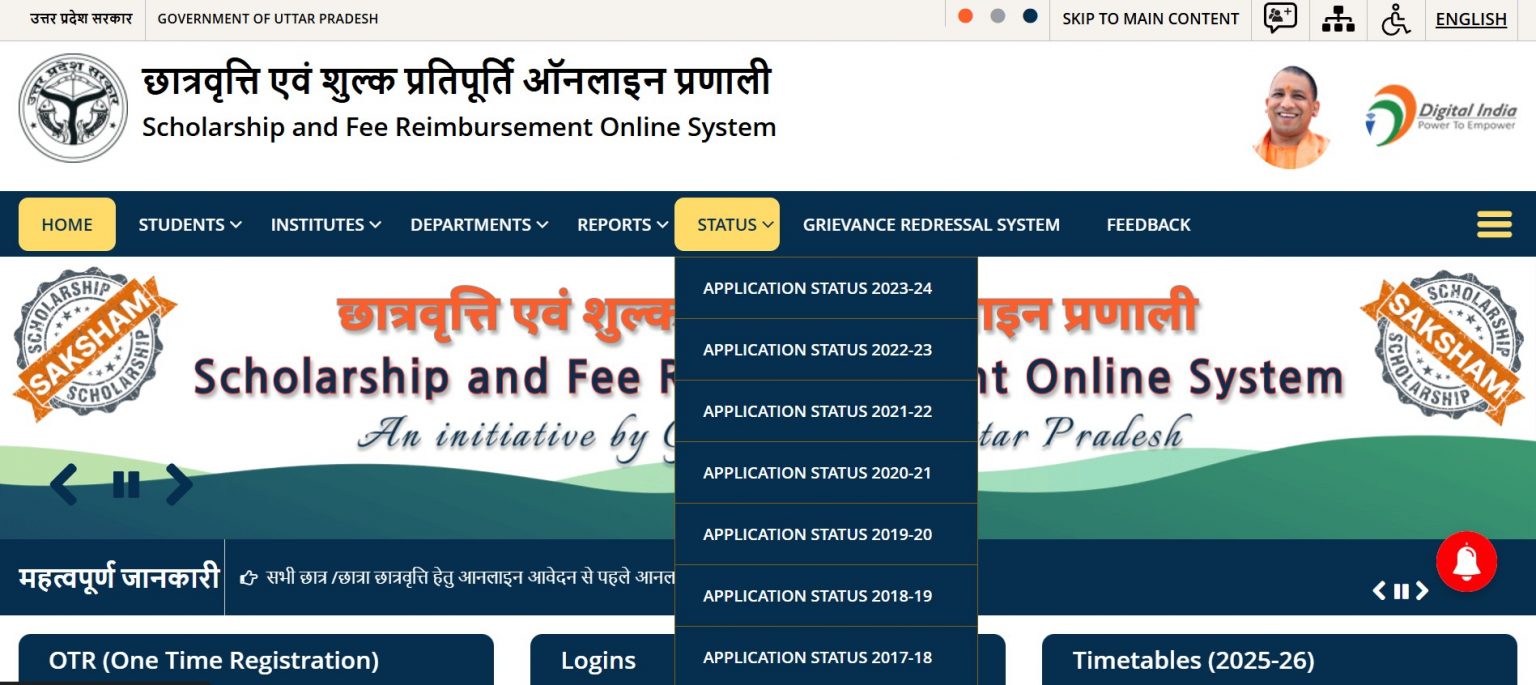Advance to next banner slide arrow
Screen dimensions: 1536x685
(178, 485)
